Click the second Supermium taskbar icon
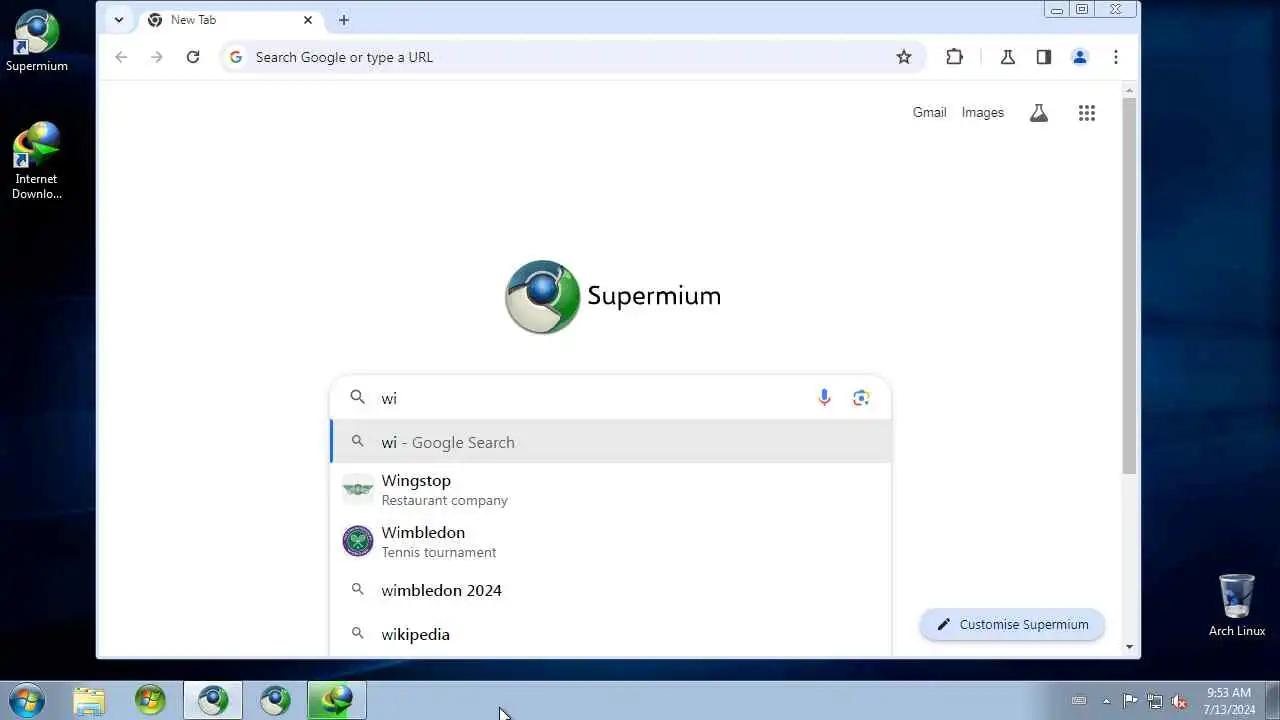This screenshot has width=1280, height=720. click(275, 700)
